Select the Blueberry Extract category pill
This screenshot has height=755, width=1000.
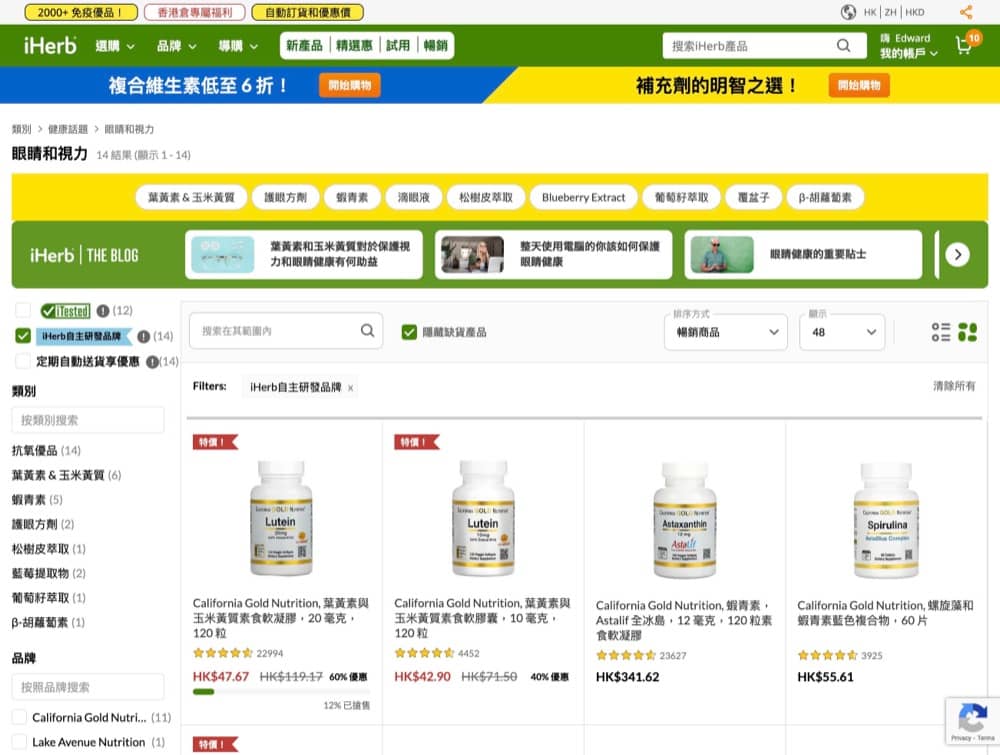(x=584, y=198)
